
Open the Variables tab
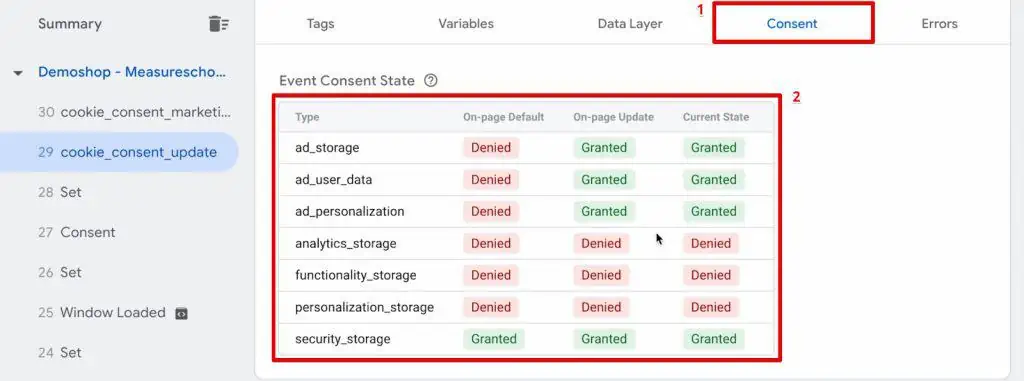[x=466, y=24]
